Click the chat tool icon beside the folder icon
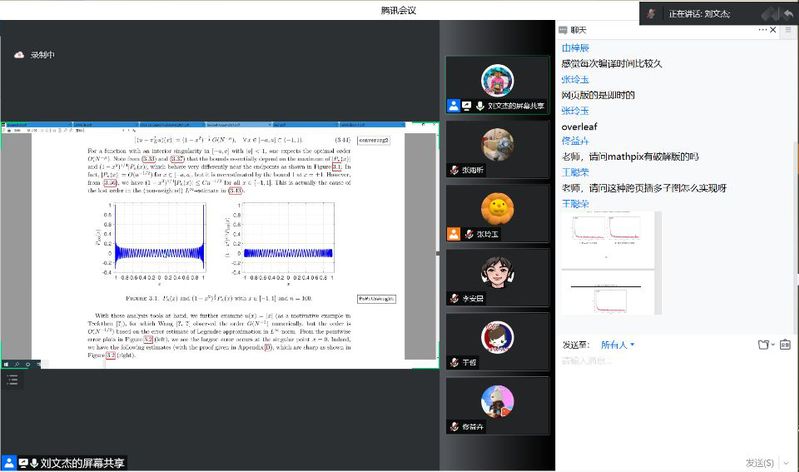Screen dimensions: 799x472 (x=785, y=345)
